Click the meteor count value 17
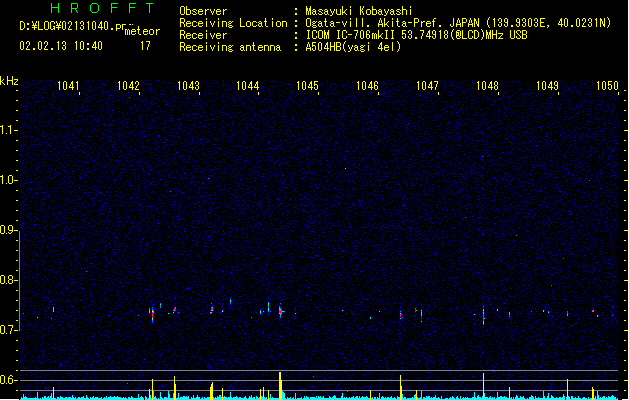Image resolution: width=629 pixels, height=400 pixels. [x=145, y=46]
